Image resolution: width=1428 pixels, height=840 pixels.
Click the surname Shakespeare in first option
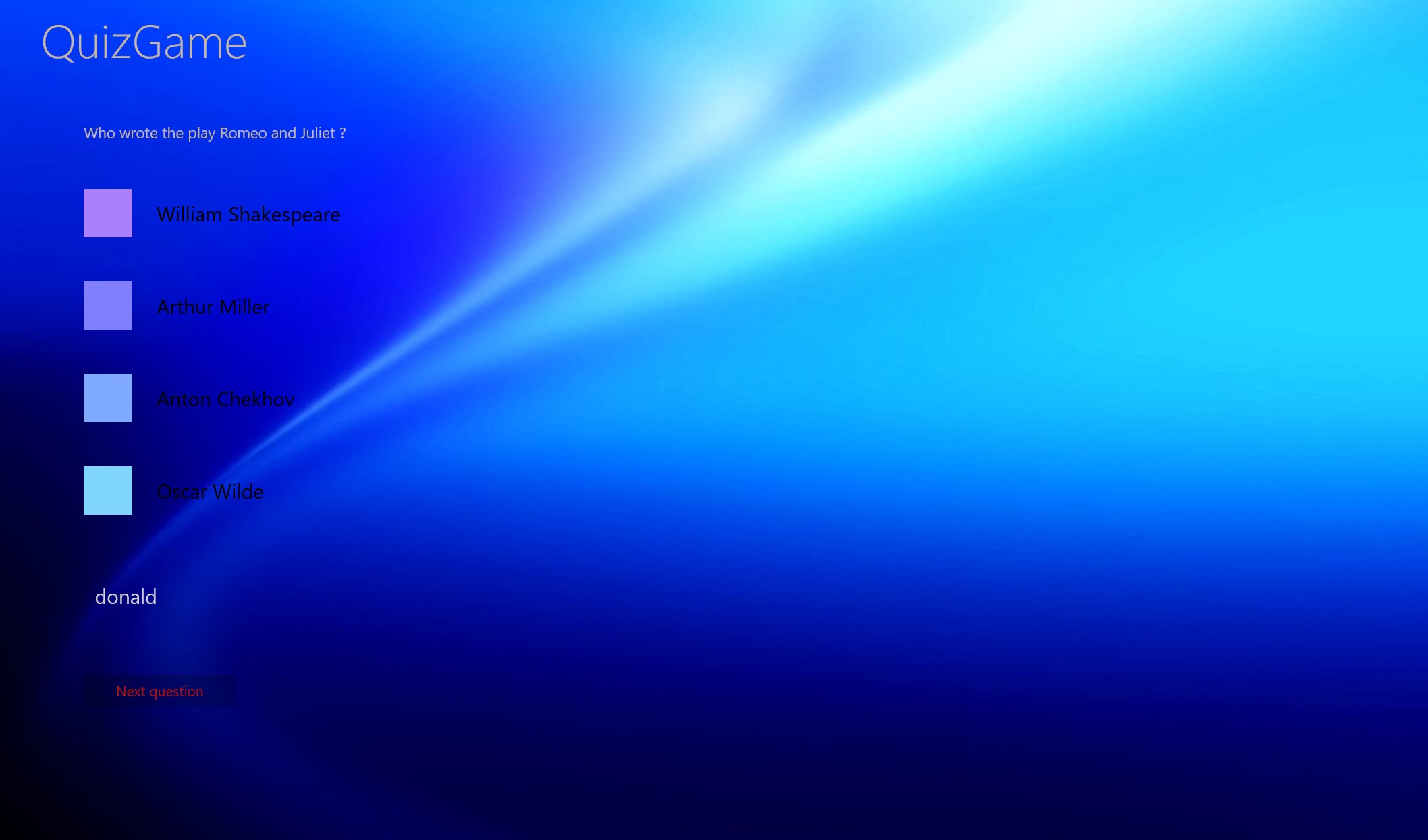point(284,215)
